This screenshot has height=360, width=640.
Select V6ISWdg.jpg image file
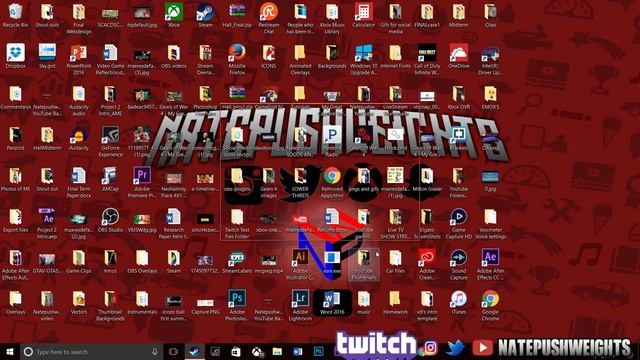[142, 220]
